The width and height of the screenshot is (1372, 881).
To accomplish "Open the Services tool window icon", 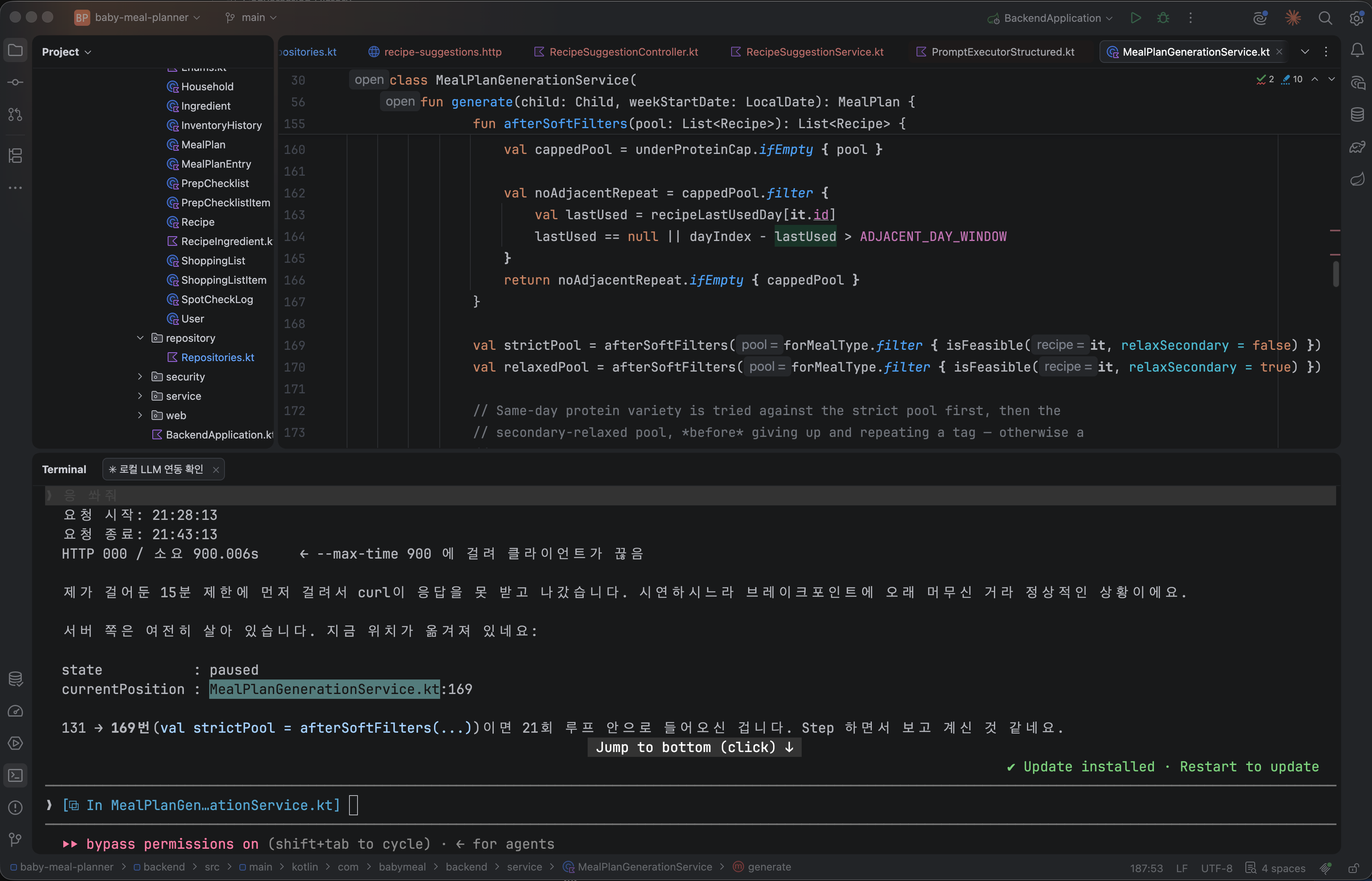I will coord(15,743).
